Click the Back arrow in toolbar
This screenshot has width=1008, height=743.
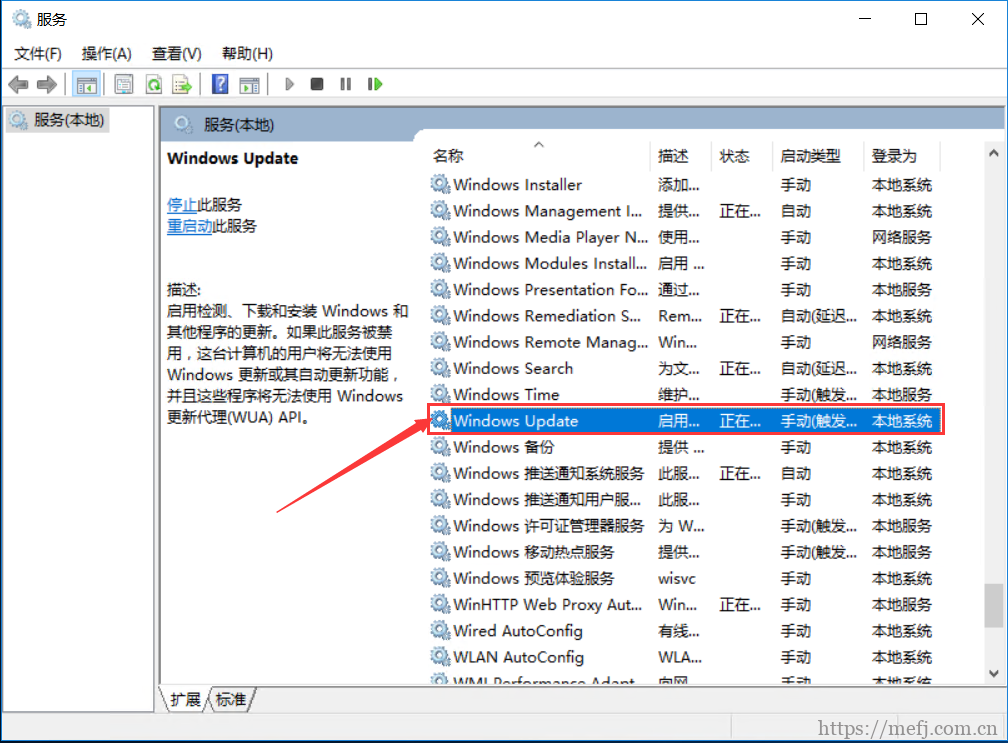point(18,84)
